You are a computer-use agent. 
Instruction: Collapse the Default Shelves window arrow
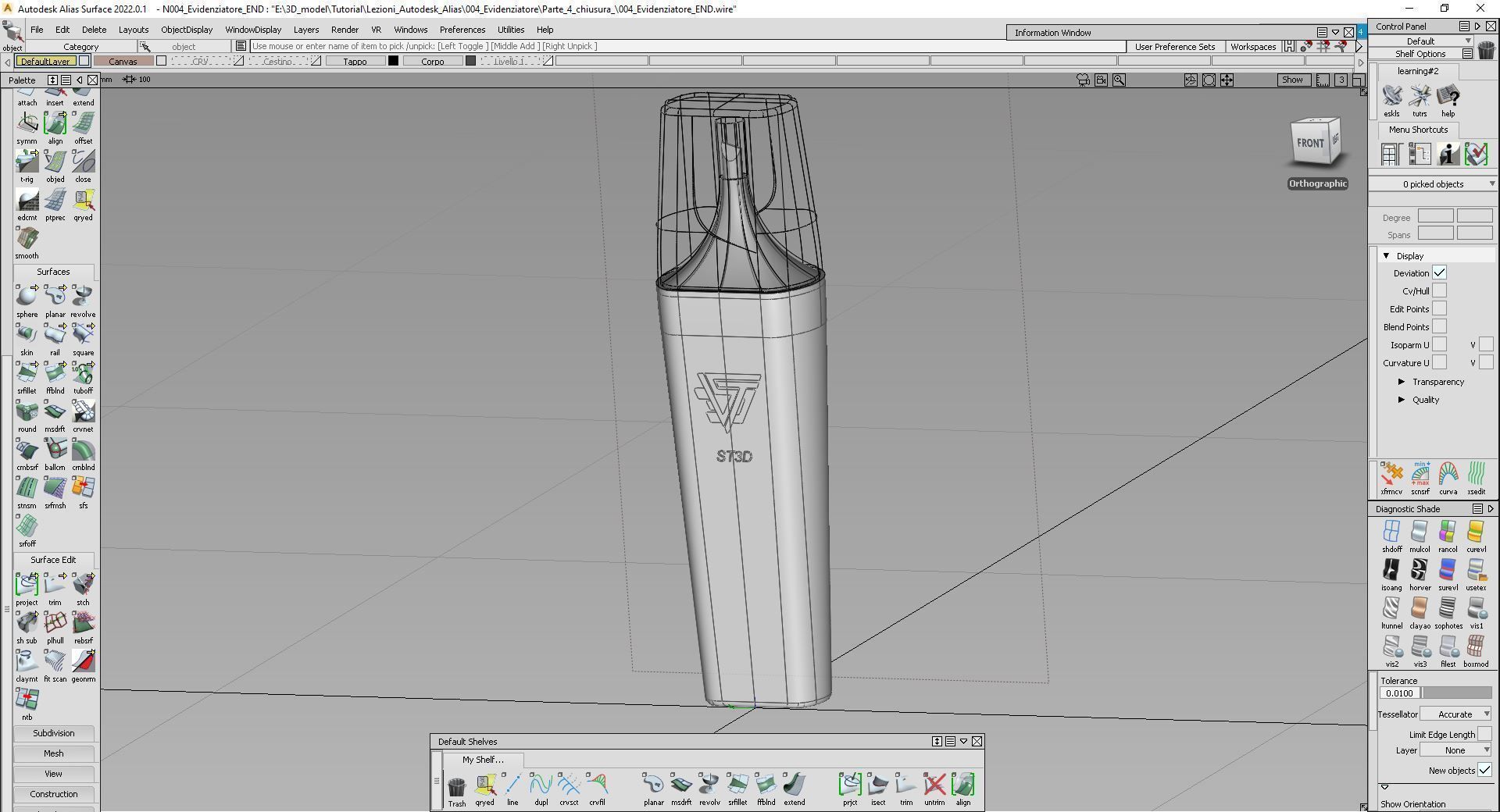(x=963, y=741)
